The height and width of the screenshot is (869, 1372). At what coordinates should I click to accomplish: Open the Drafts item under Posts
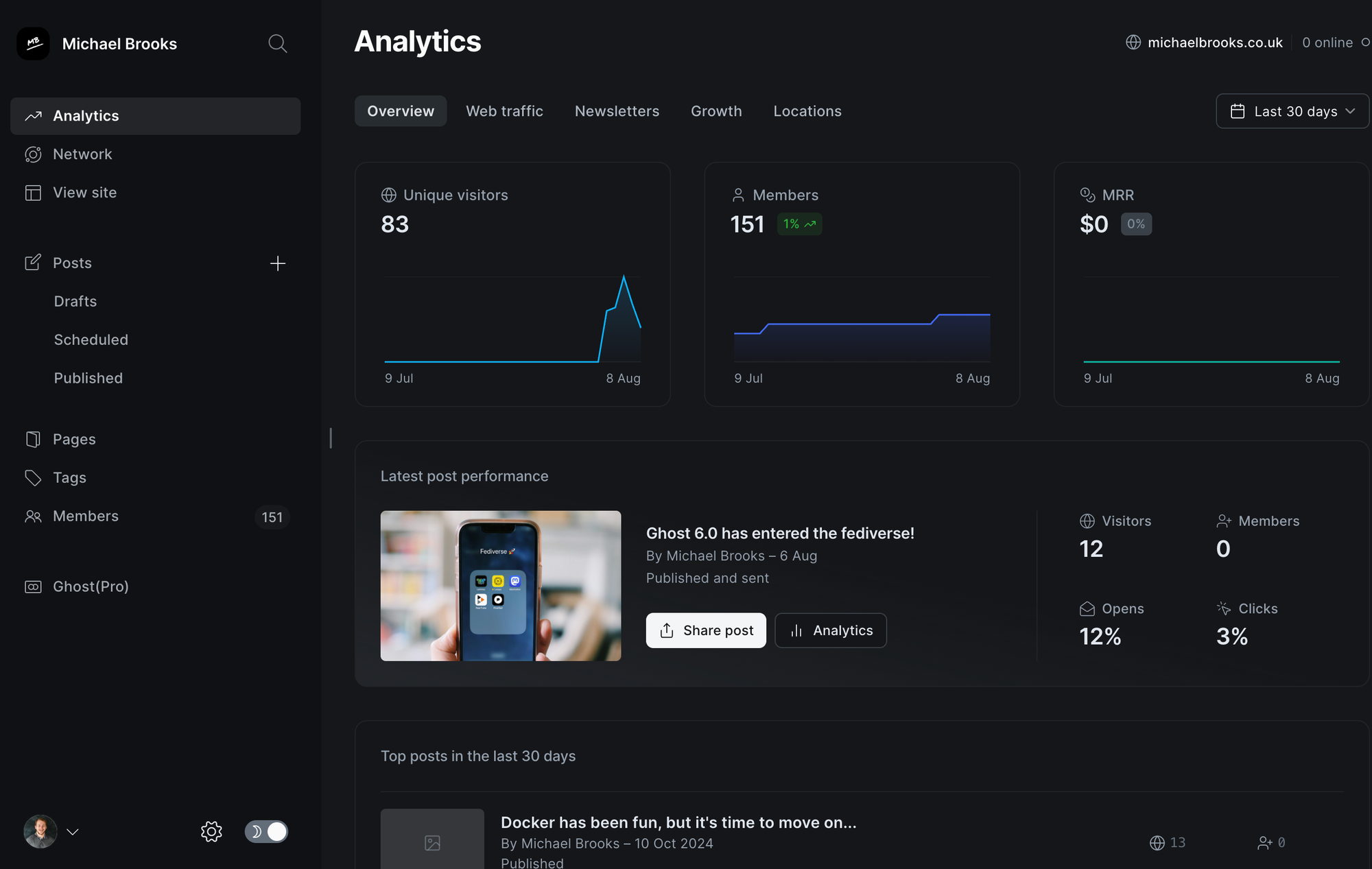pos(75,301)
